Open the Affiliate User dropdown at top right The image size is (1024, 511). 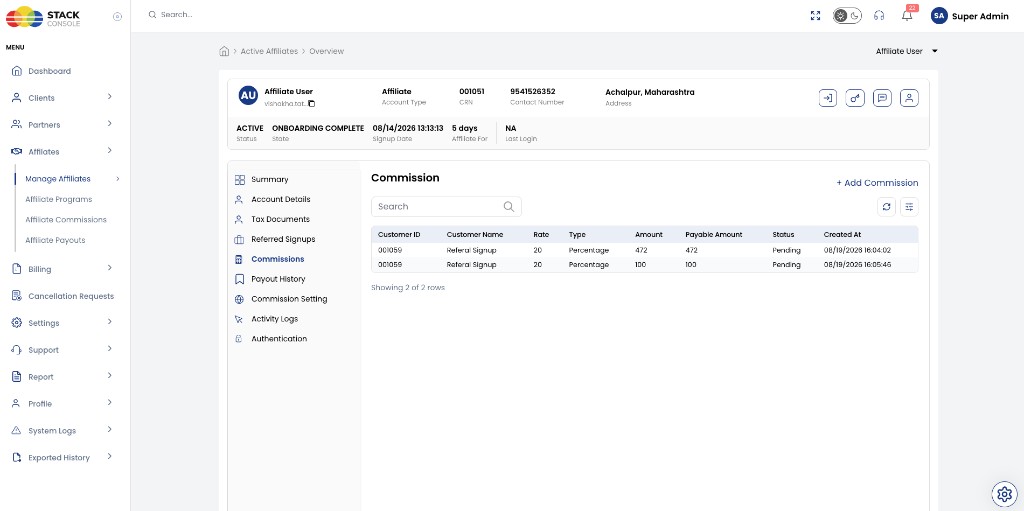tap(906, 51)
